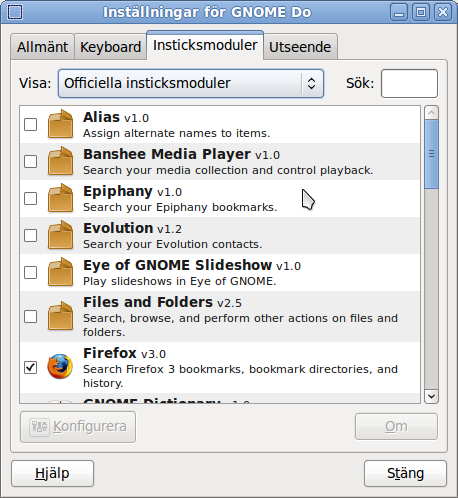Click the Alias plugin package icon
This screenshot has height=498, width=458.
coord(60,124)
